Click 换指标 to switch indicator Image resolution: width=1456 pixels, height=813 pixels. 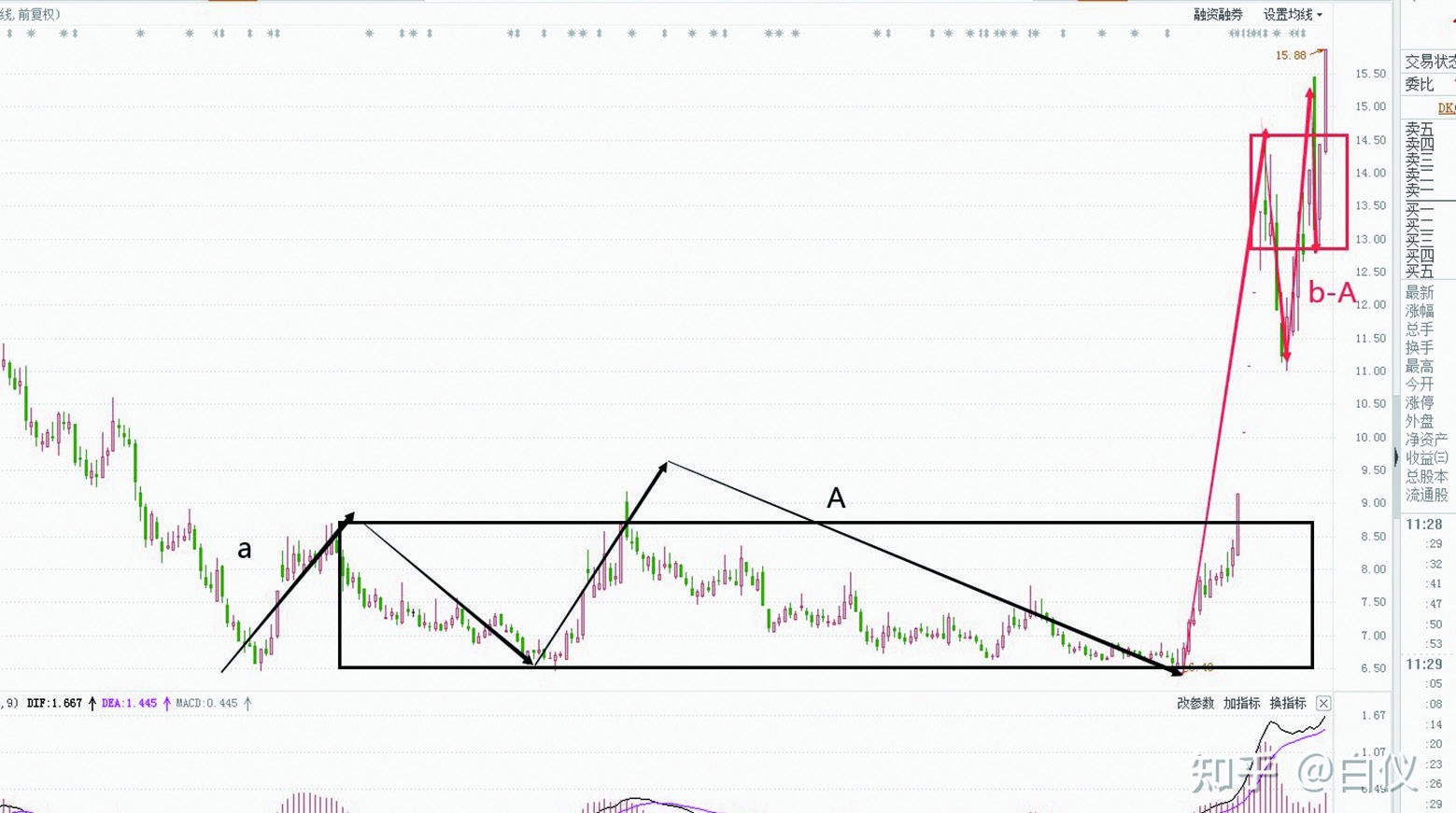1287,703
